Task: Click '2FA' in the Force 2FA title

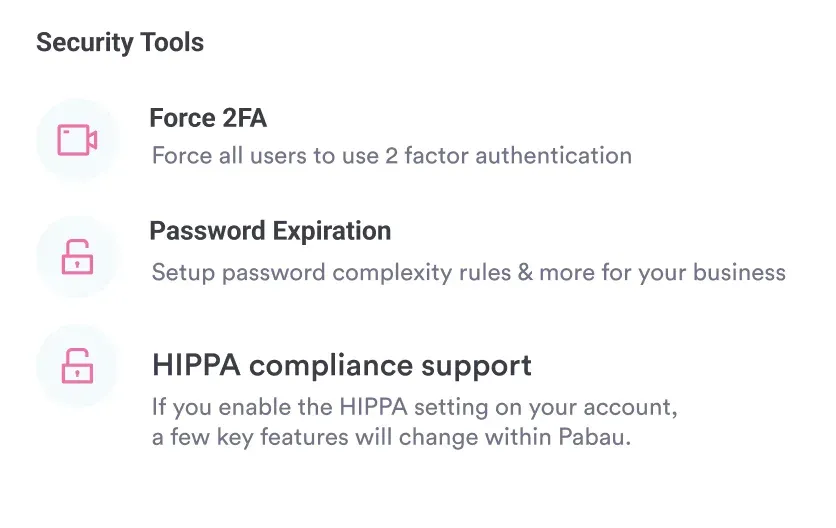Action: (x=241, y=119)
